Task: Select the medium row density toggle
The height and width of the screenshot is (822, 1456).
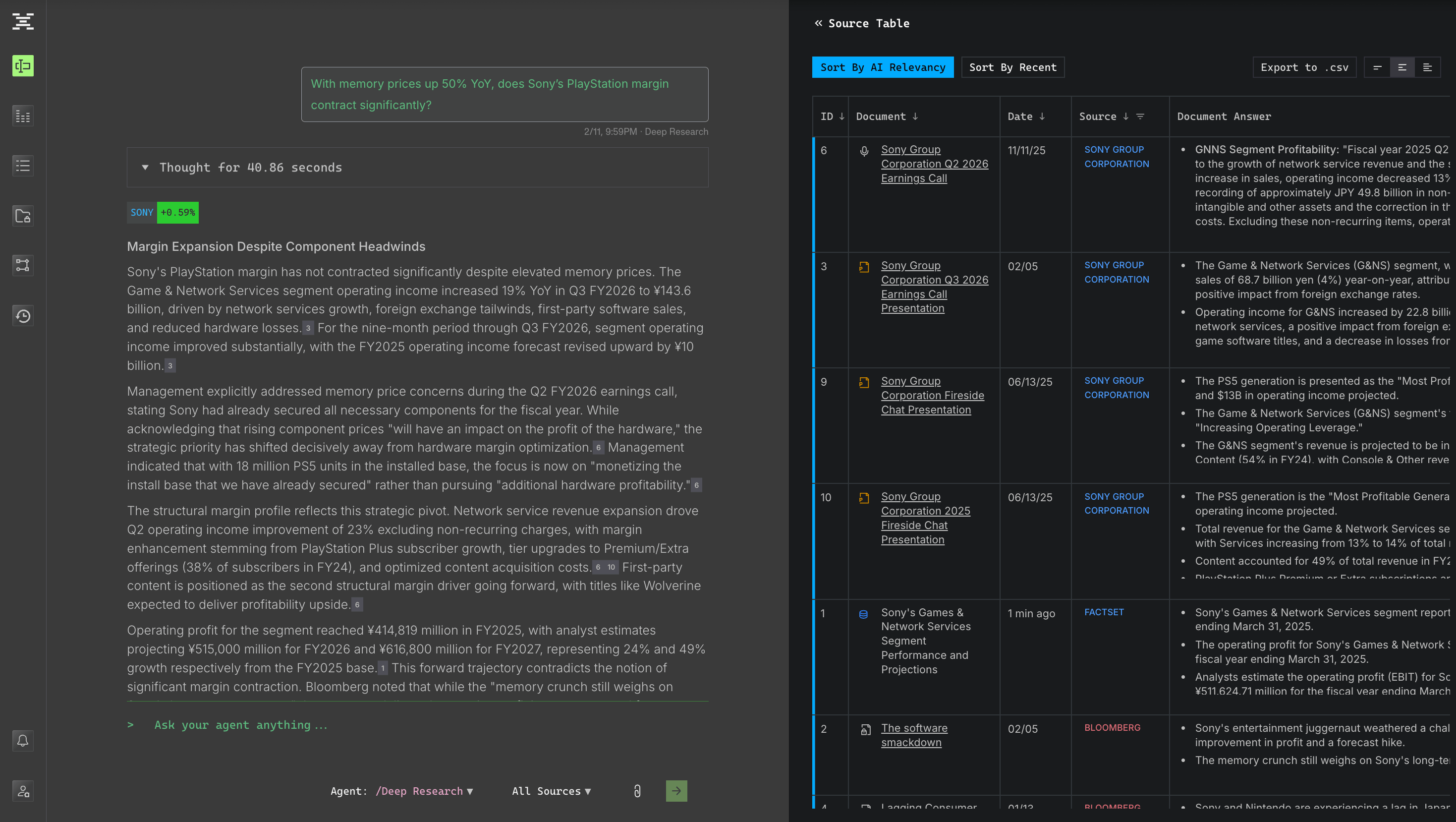Action: [x=1402, y=67]
